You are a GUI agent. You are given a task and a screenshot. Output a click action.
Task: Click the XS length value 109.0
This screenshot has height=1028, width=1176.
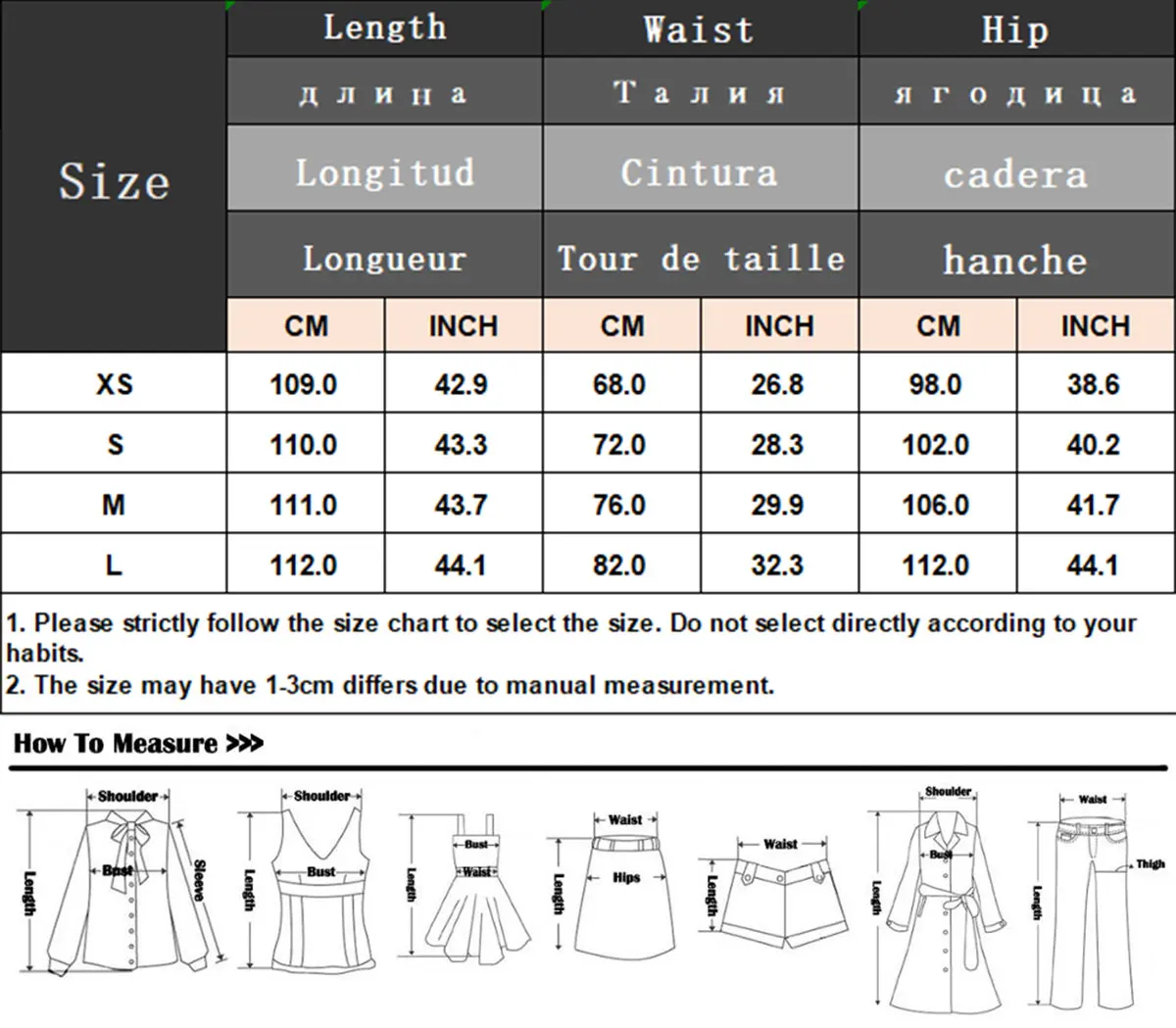coord(304,384)
